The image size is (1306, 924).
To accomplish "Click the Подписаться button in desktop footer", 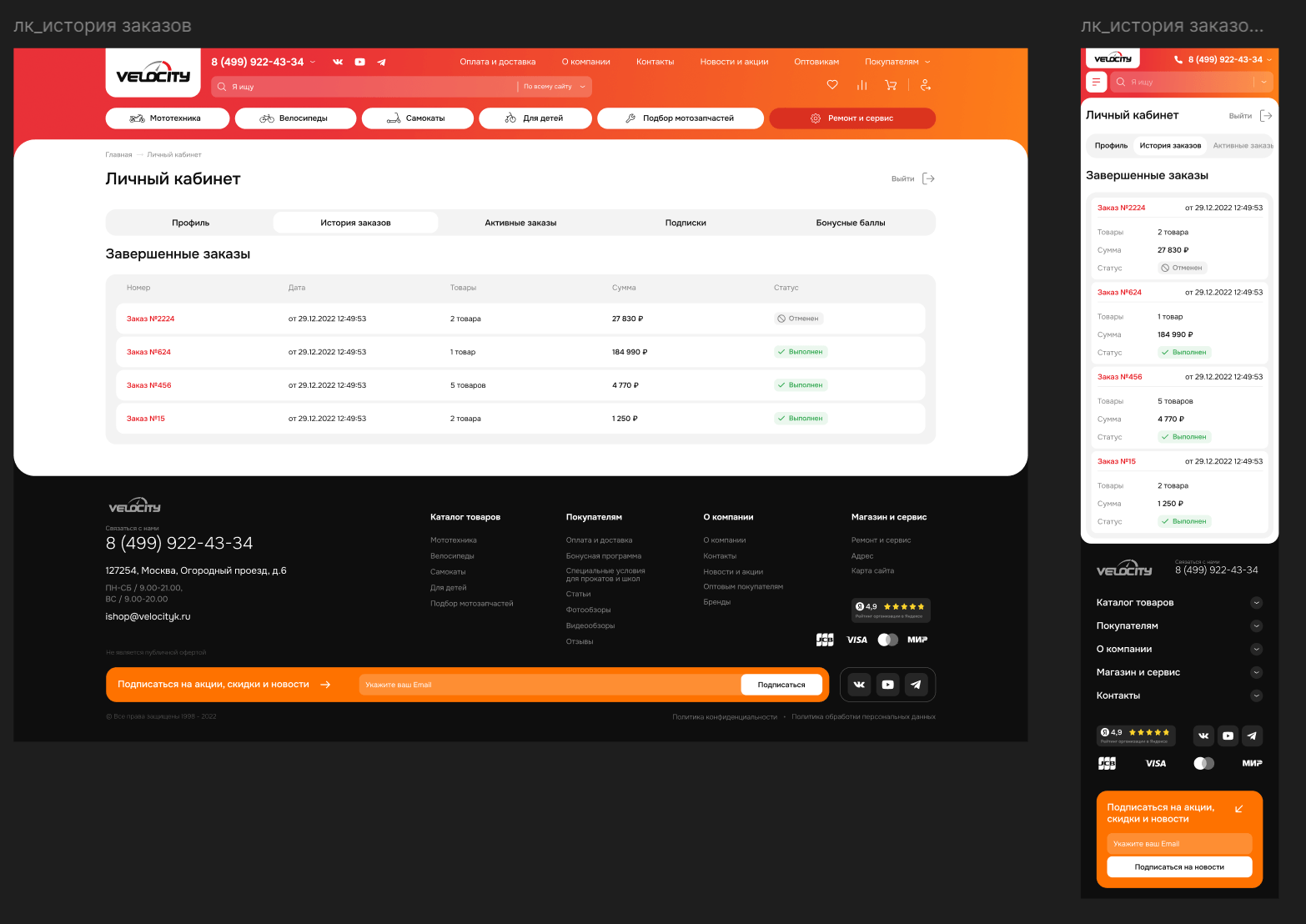I will coord(781,685).
